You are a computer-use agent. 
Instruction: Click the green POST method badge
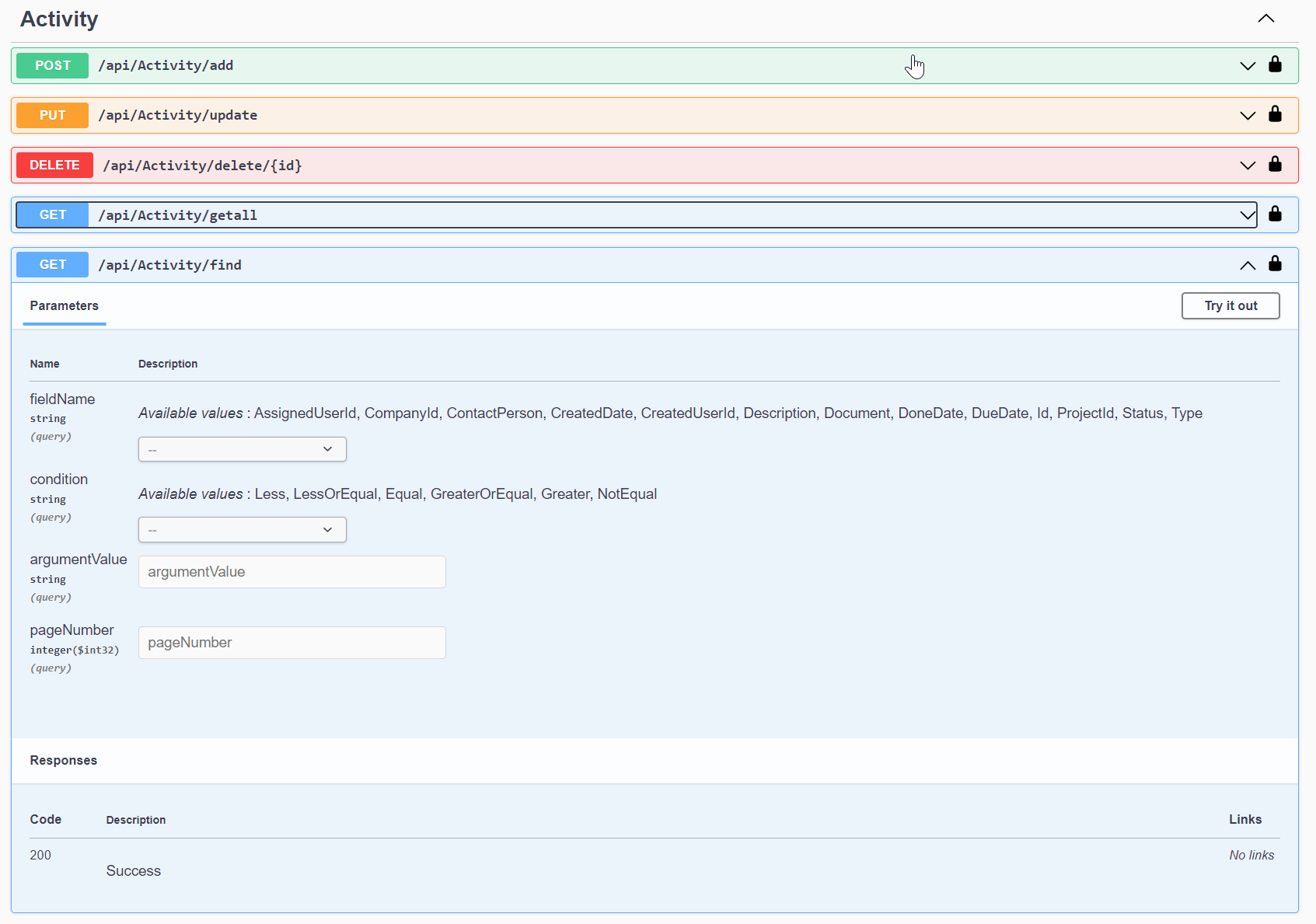[52, 66]
